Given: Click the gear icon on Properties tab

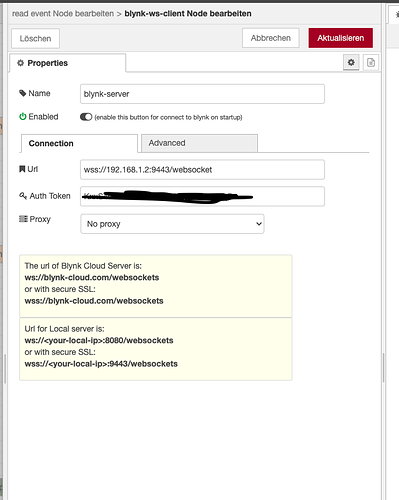Looking at the screenshot, I should click(21, 63).
